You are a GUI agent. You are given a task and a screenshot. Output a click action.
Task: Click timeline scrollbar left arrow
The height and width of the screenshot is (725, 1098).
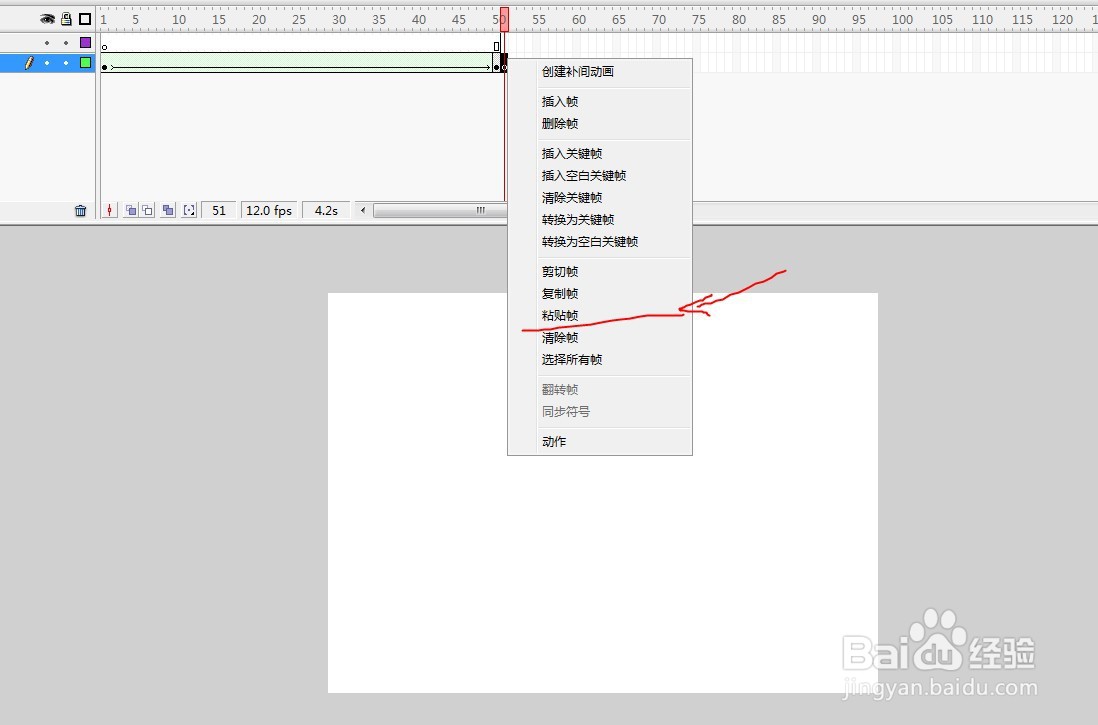(363, 210)
